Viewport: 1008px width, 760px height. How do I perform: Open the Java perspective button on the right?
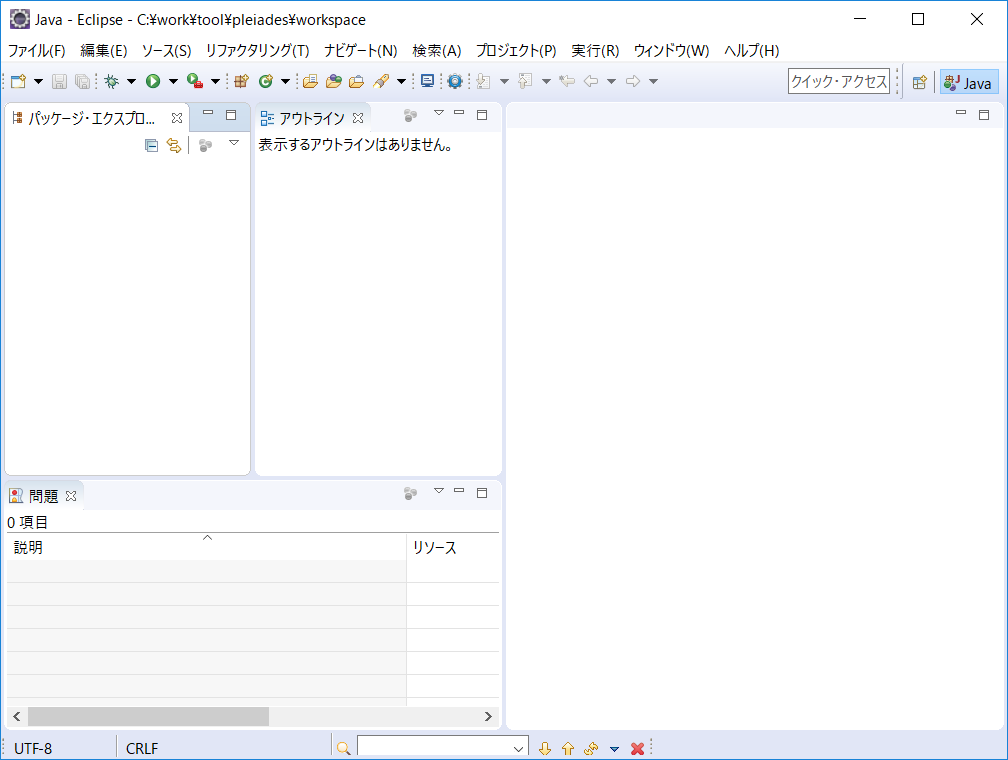click(x=968, y=82)
